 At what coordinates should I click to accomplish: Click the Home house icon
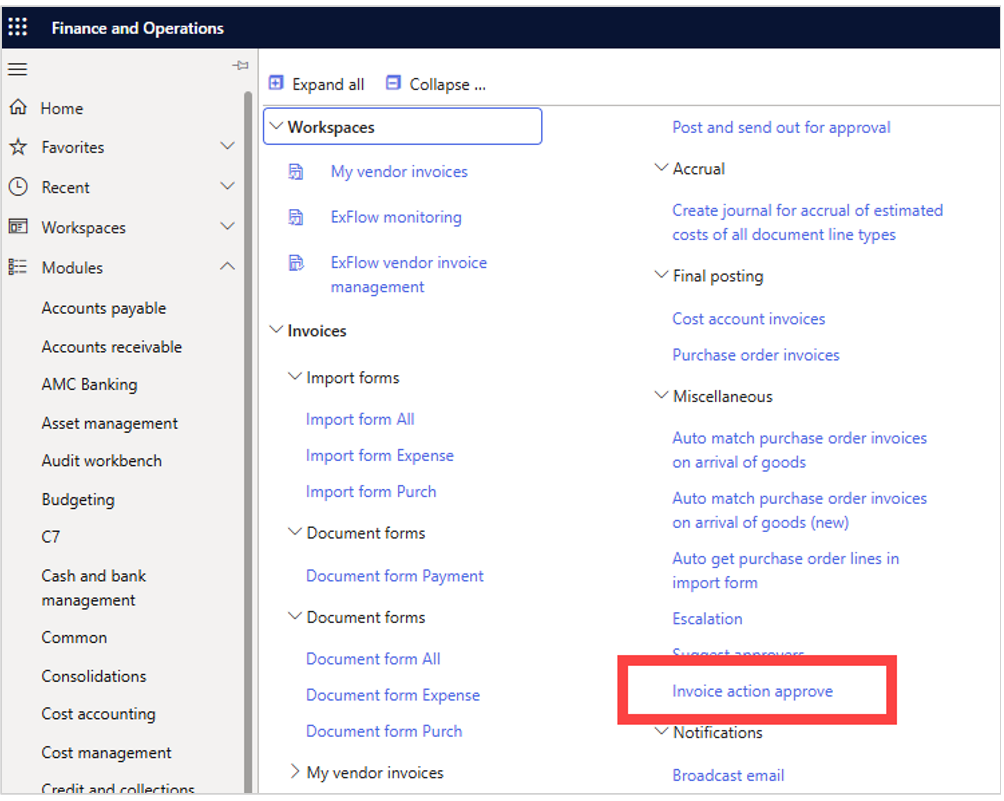[x=18, y=107]
